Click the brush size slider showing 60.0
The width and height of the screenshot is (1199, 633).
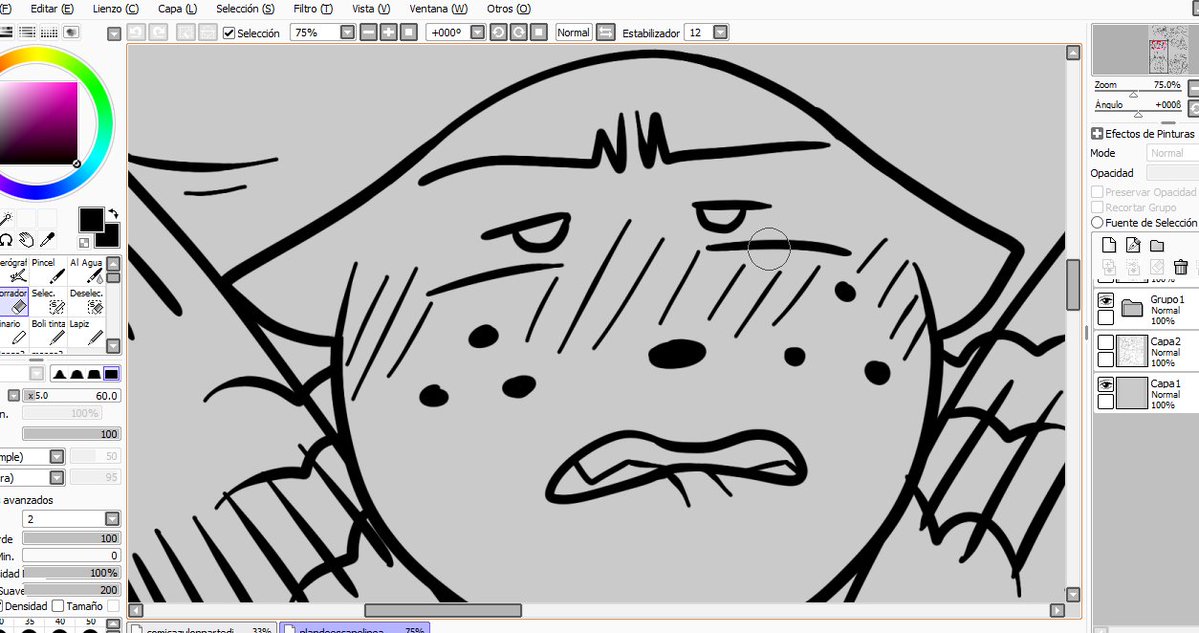click(71, 395)
